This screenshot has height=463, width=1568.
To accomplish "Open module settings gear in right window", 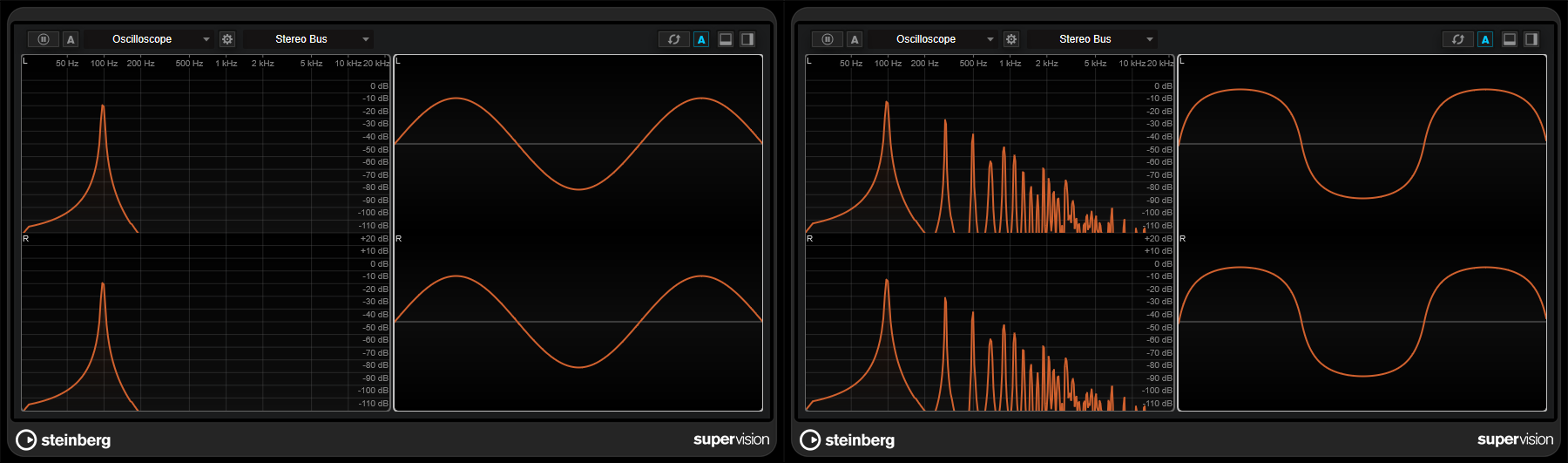I will 1011,39.
